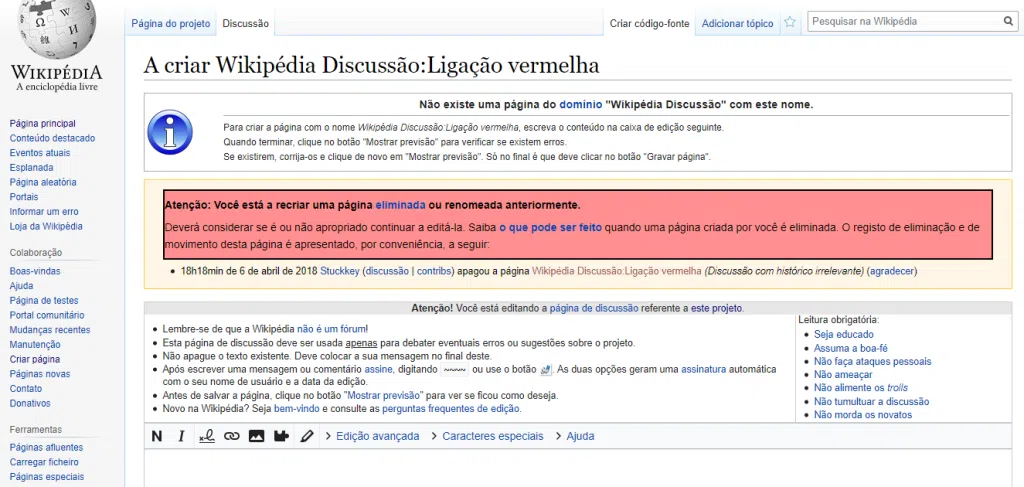Click the pencil icon in editor toolbar
This screenshot has width=1024, height=487.
(307, 436)
